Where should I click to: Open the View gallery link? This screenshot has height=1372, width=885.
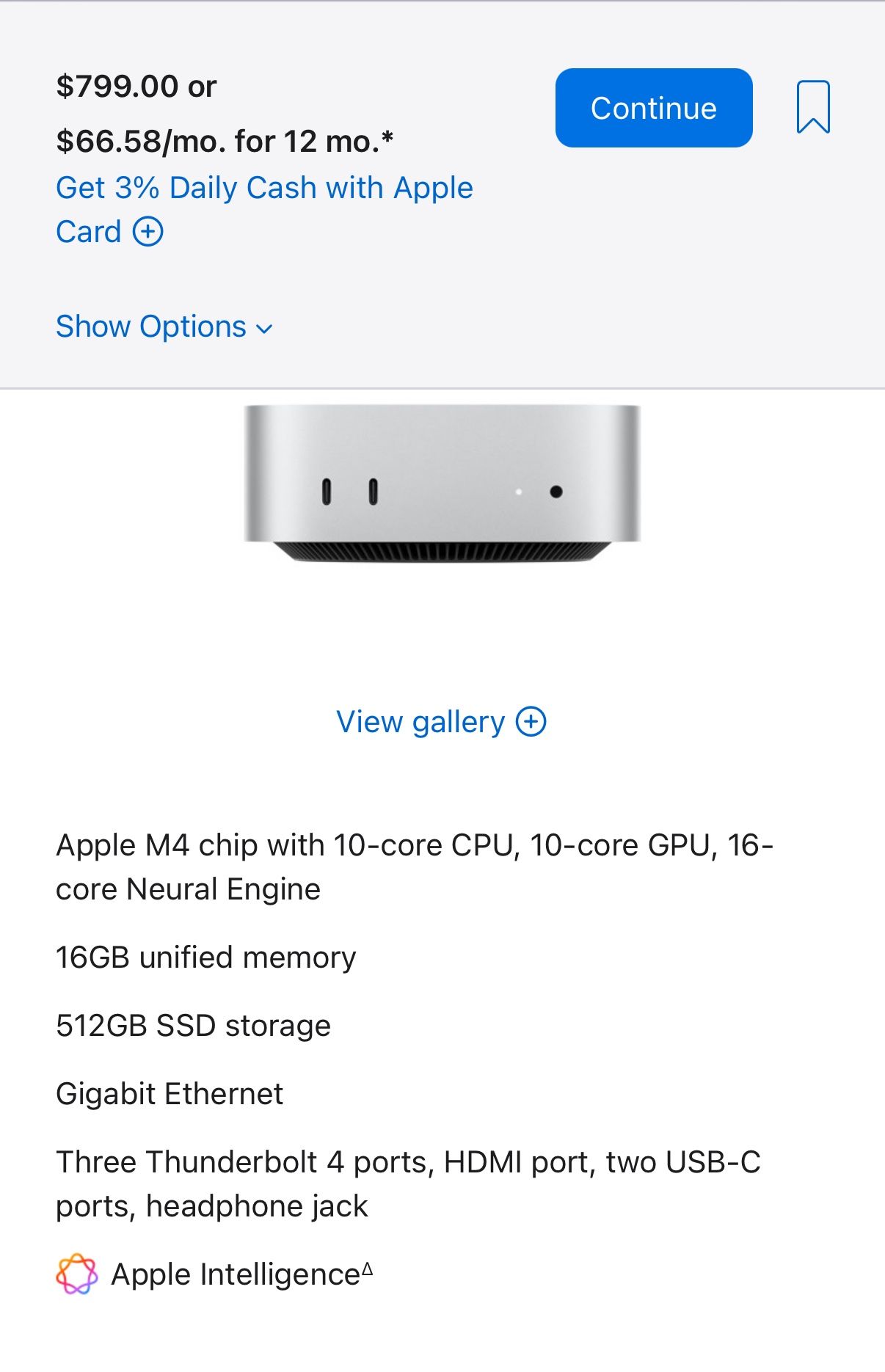click(420, 722)
